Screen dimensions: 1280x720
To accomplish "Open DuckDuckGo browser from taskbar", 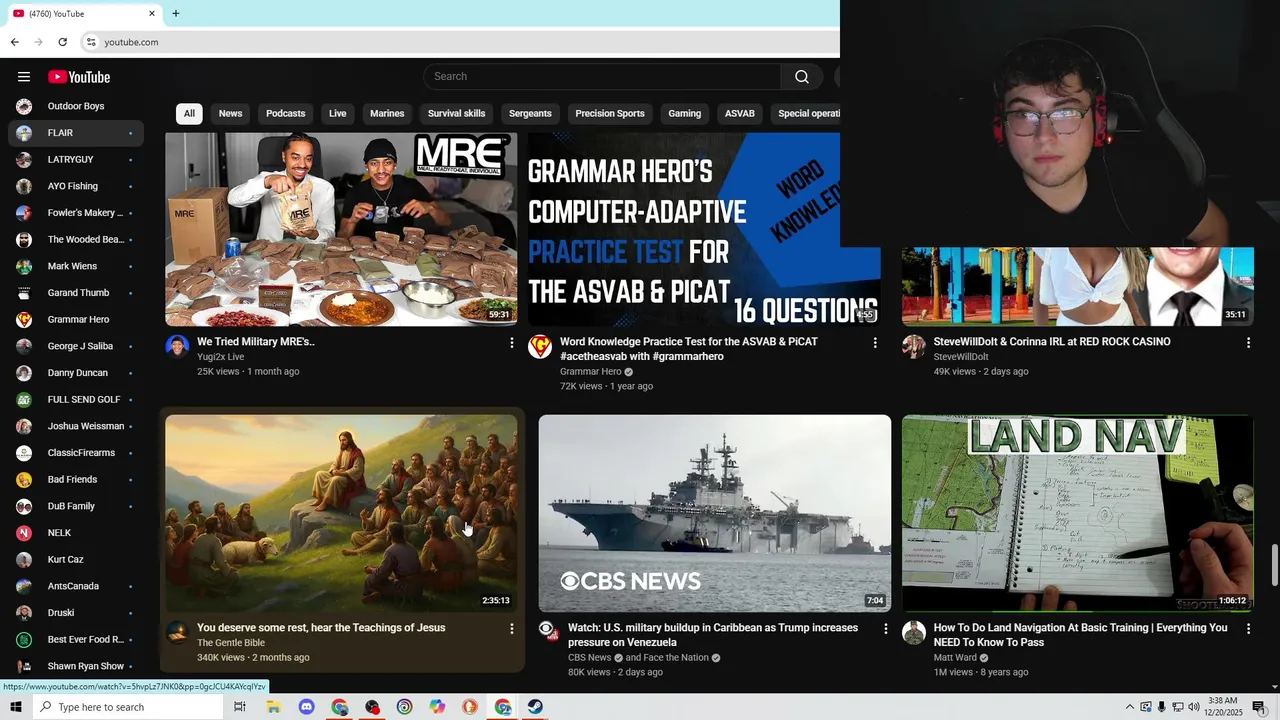I will (x=470, y=707).
